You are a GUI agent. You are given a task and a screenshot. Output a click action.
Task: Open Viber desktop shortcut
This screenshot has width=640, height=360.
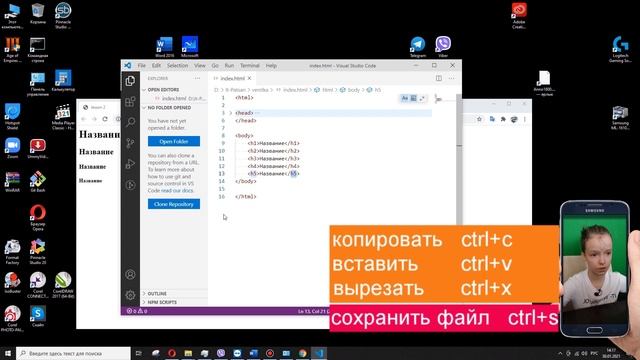click(443, 47)
